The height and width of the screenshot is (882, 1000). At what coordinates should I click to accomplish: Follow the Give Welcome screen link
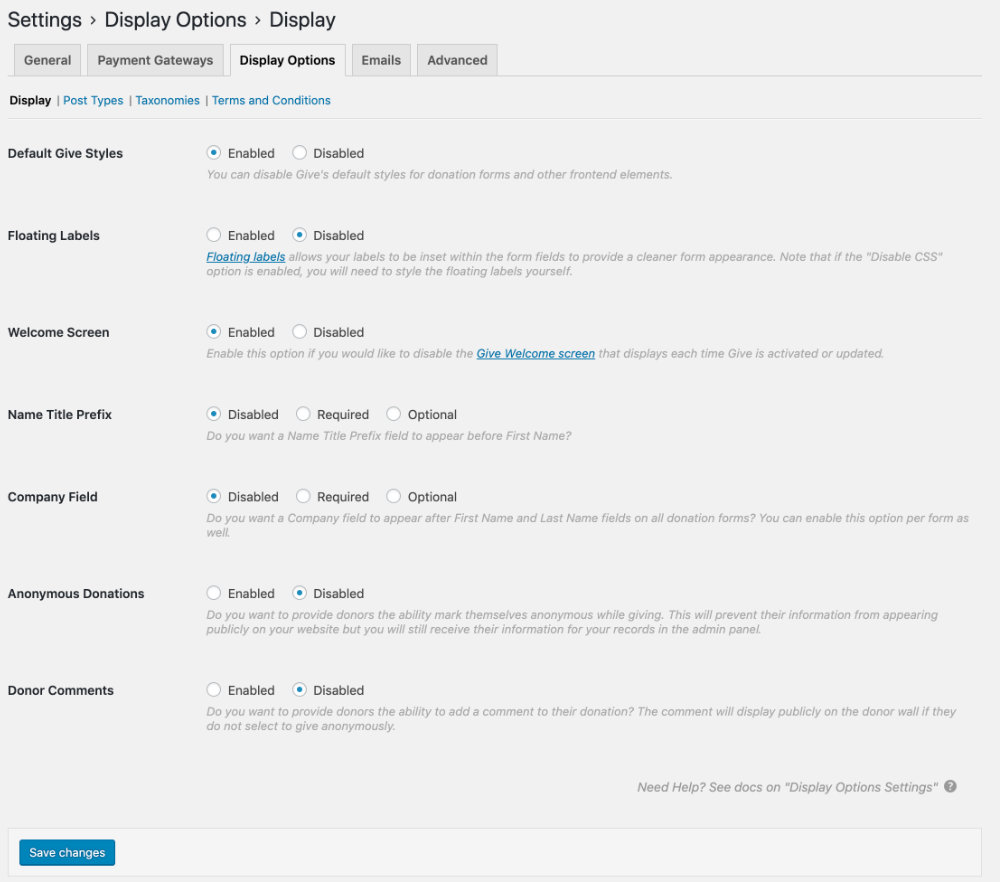tap(536, 353)
